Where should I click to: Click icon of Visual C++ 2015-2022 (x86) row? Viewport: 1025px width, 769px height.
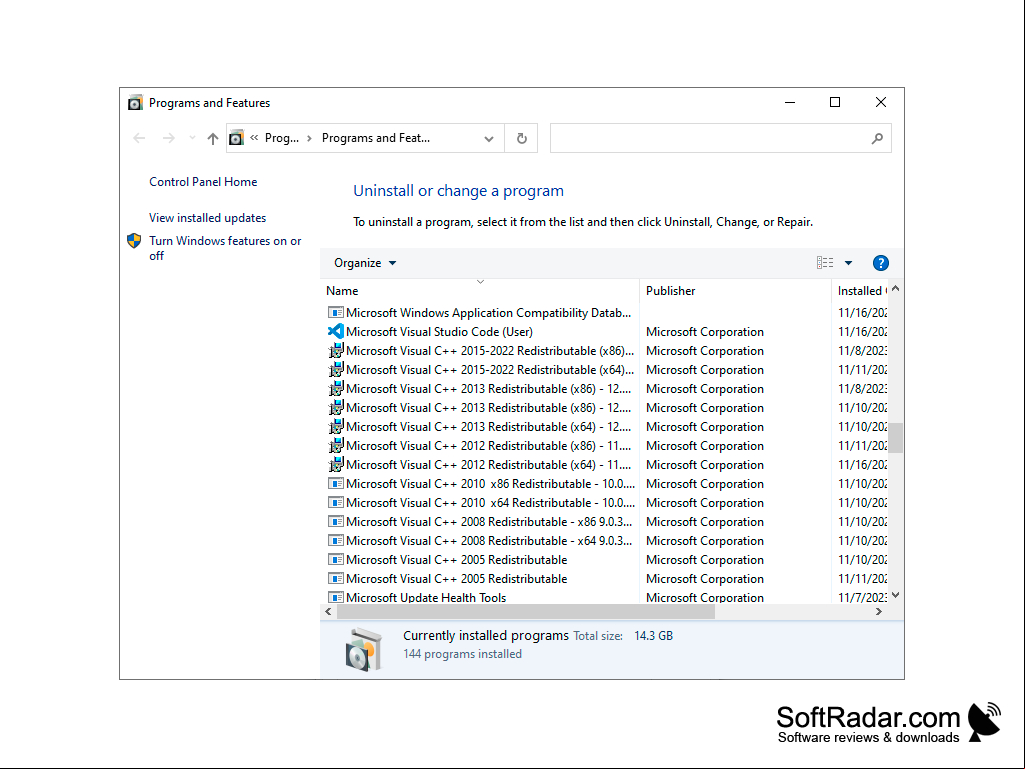[335, 350]
